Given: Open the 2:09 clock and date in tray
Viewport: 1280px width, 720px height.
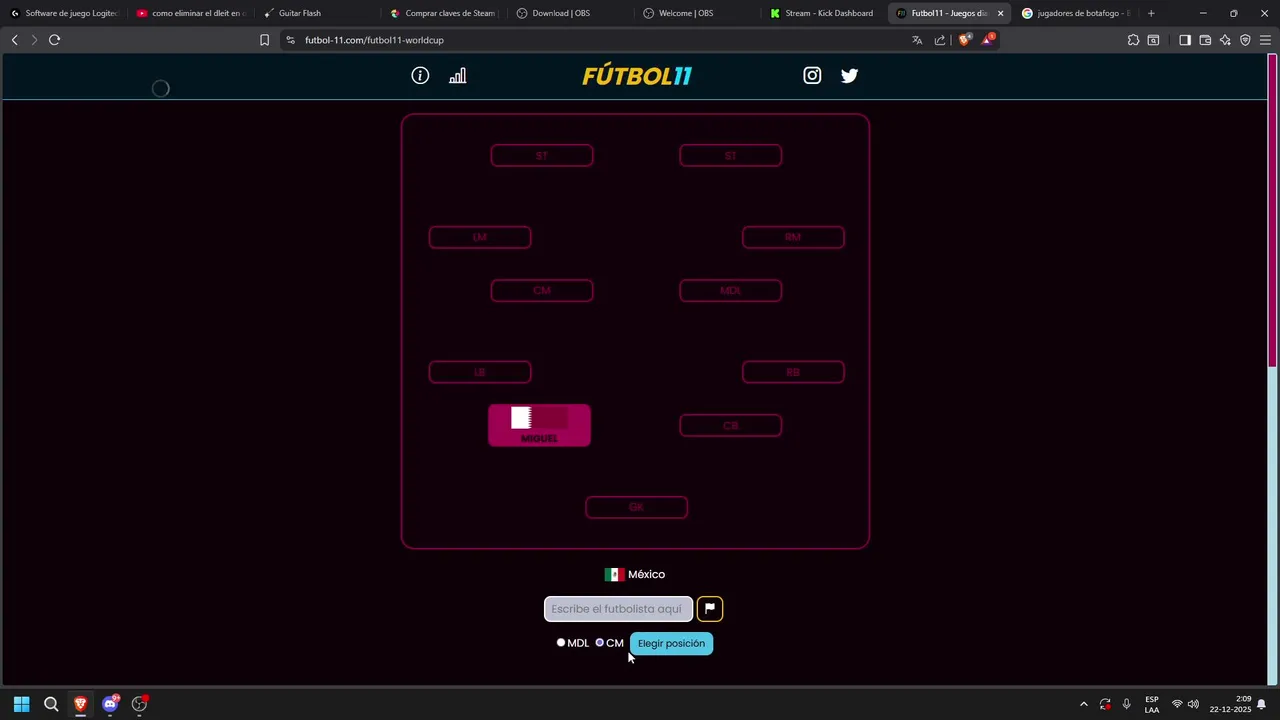Looking at the screenshot, I should pyautogui.click(x=1231, y=704).
